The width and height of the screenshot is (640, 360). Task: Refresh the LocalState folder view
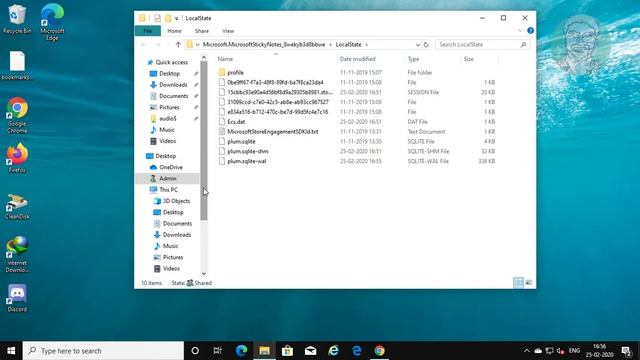click(x=426, y=44)
